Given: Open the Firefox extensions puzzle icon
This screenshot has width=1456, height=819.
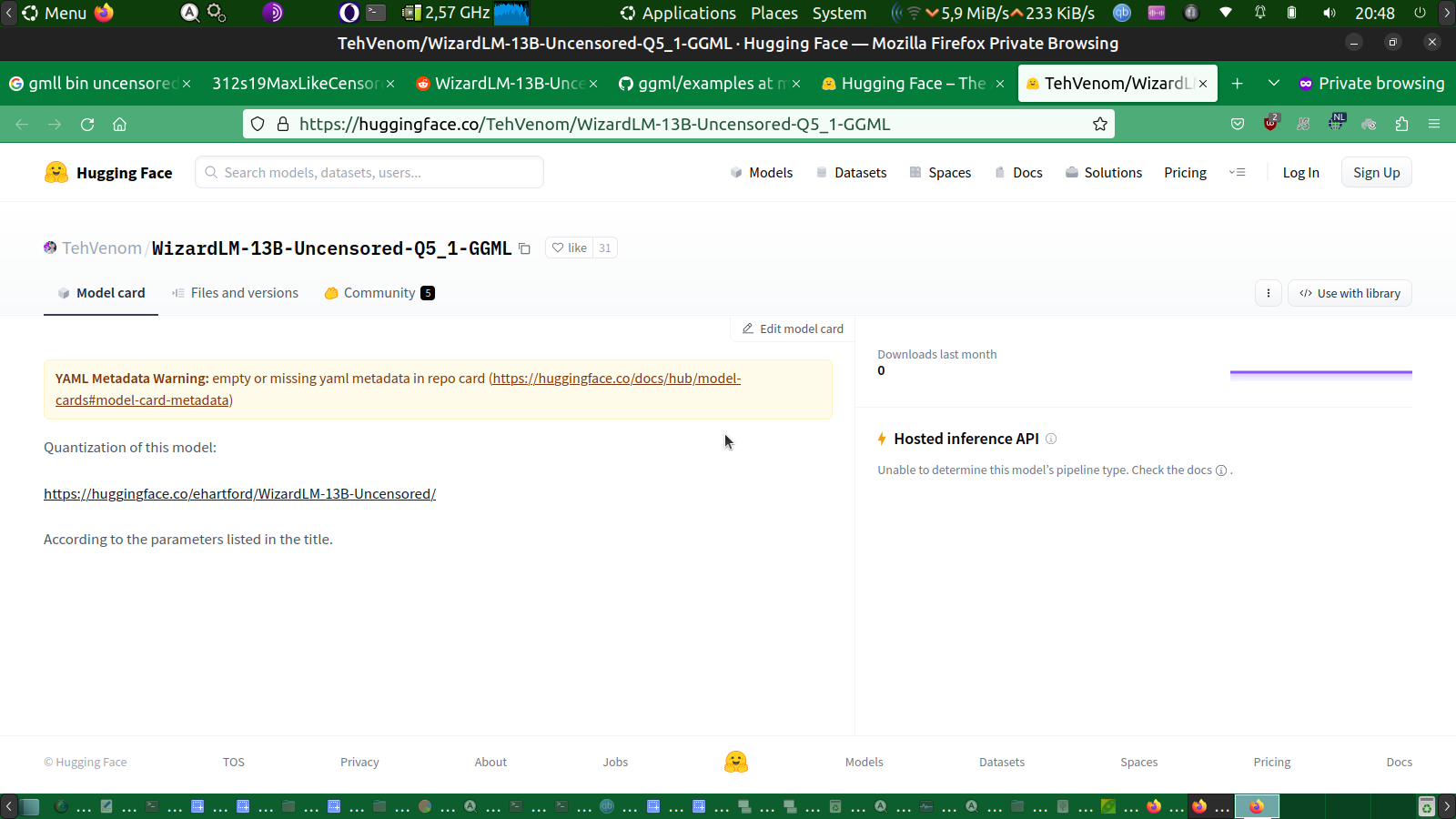Looking at the screenshot, I should tap(1401, 125).
